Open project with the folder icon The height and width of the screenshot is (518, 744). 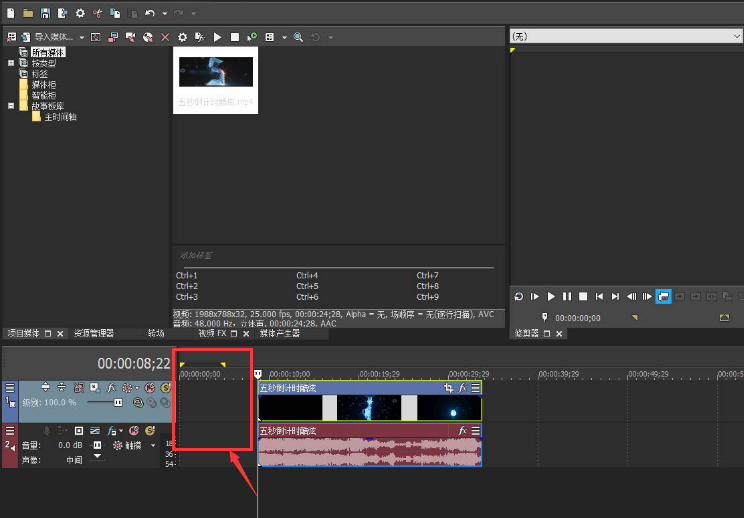28,13
